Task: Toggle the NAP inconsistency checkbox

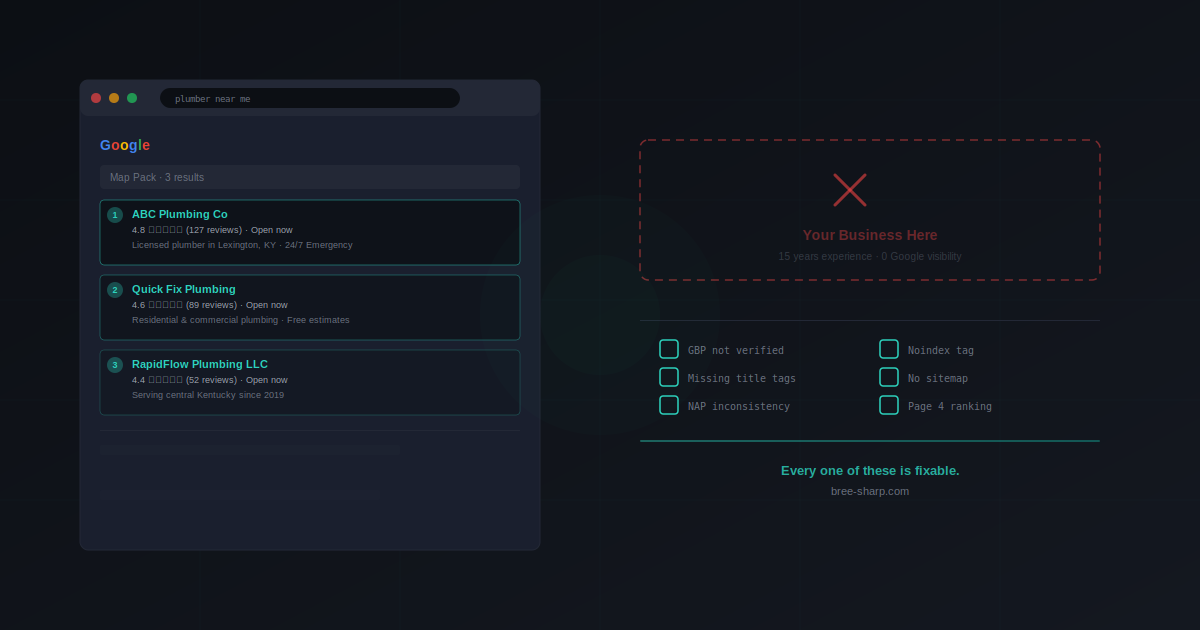Action: pyautogui.click(x=669, y=405)
